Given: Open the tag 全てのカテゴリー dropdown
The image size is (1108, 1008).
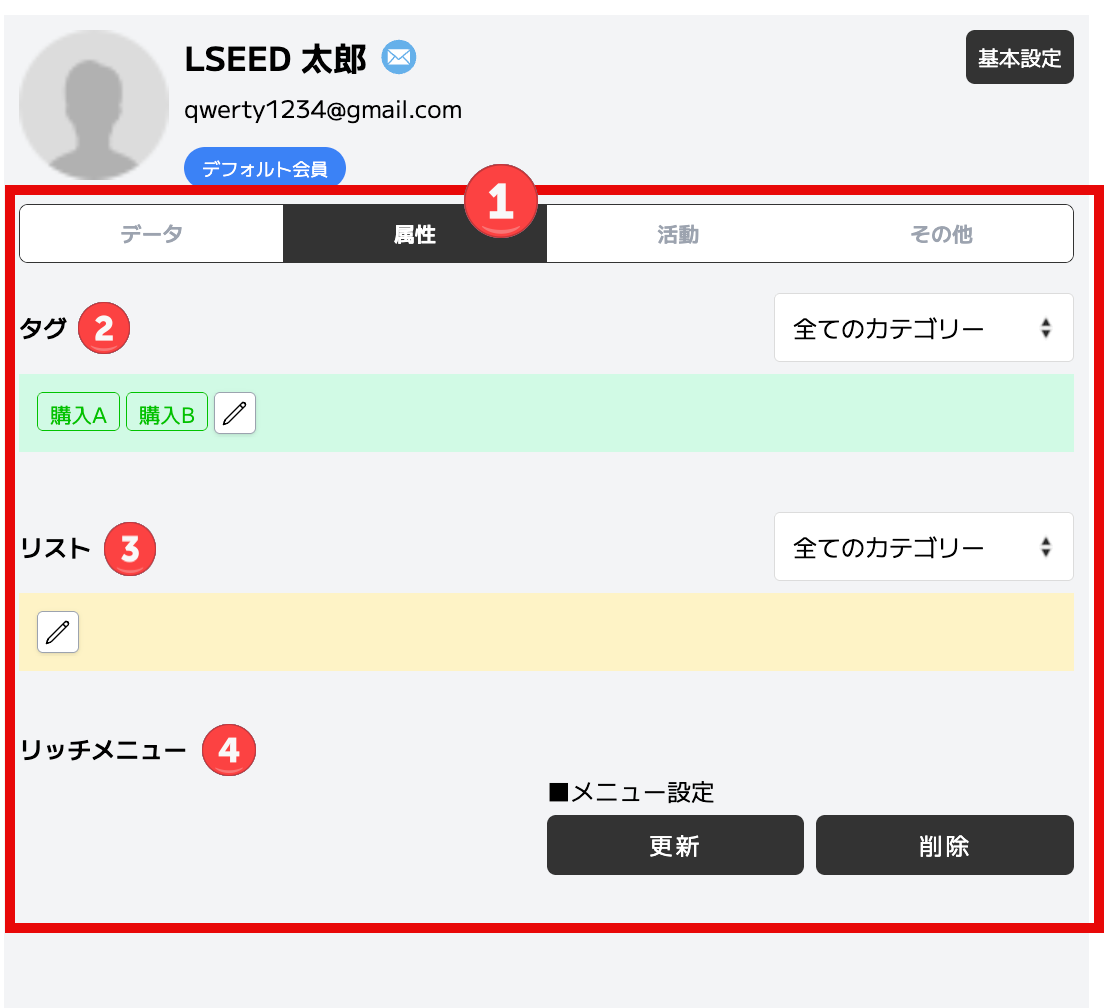Looking at the screenshot, I should click(x=924, y=328).
